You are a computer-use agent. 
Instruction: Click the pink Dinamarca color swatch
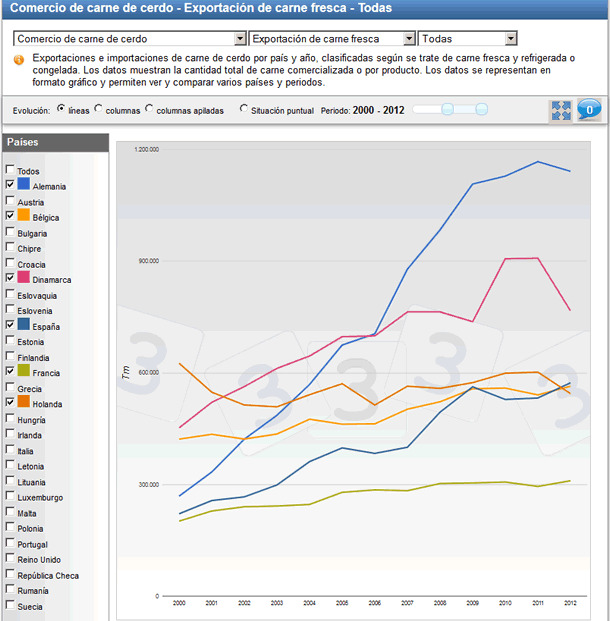24,277
